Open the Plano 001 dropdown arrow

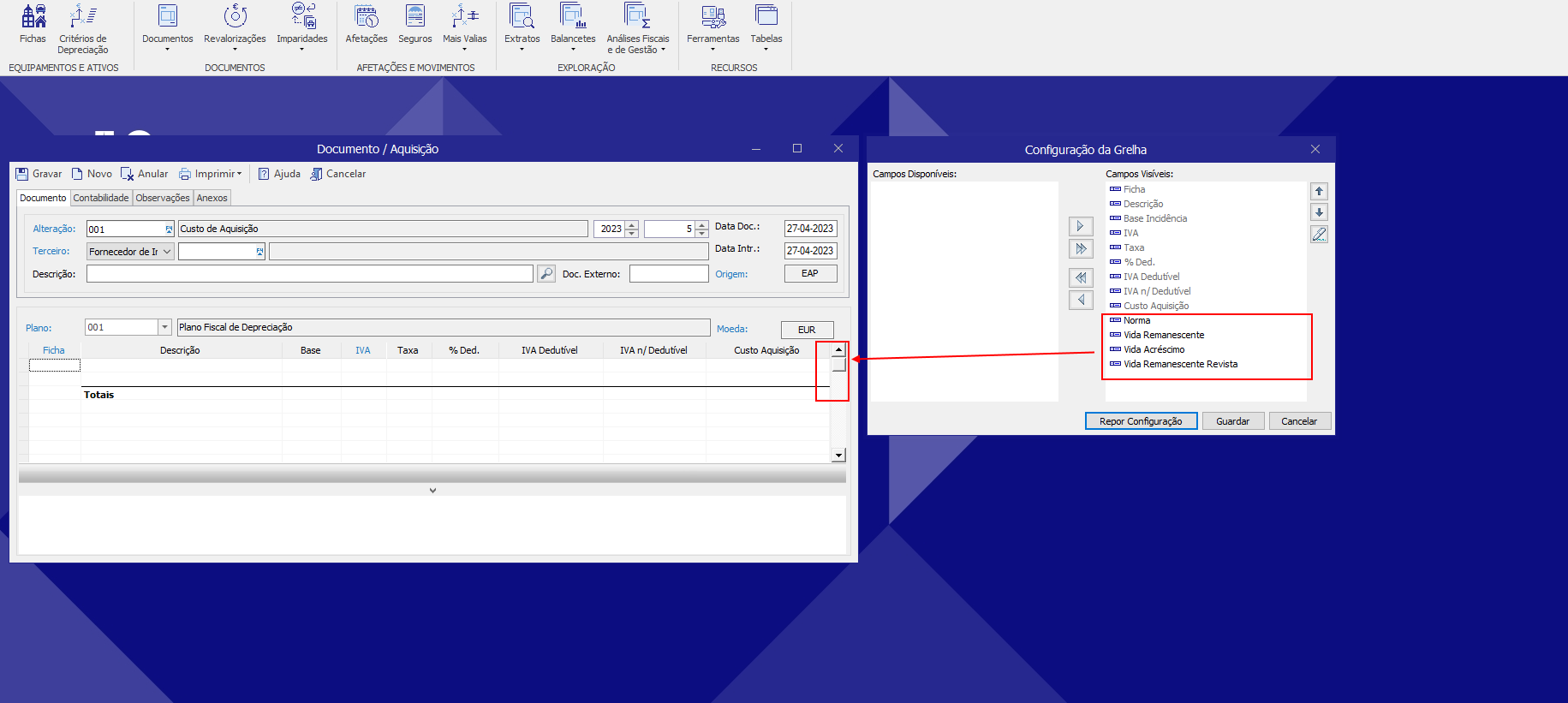click(164, 327)
